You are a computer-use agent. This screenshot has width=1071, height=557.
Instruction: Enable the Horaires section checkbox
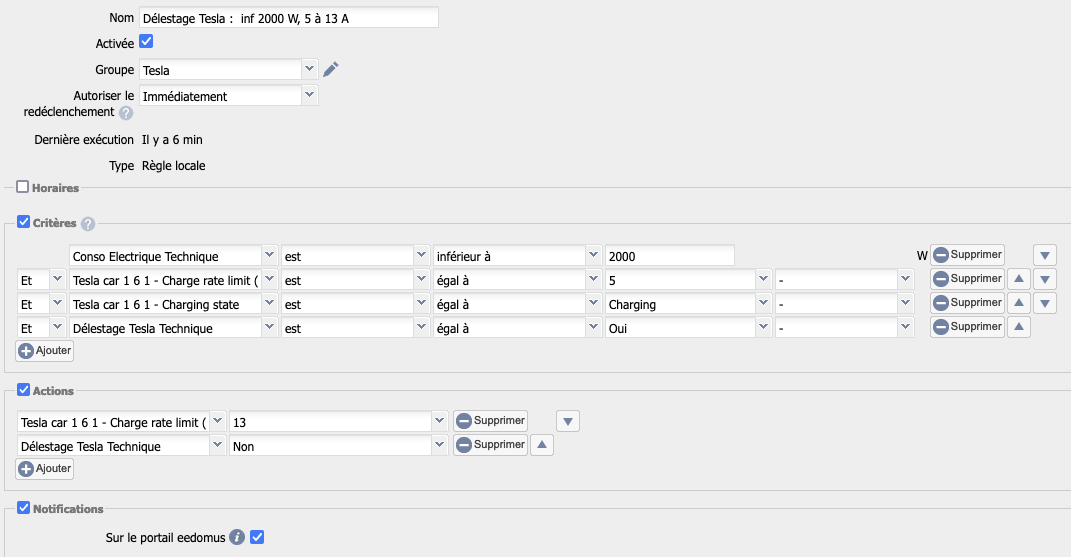(x=23, y=187)
